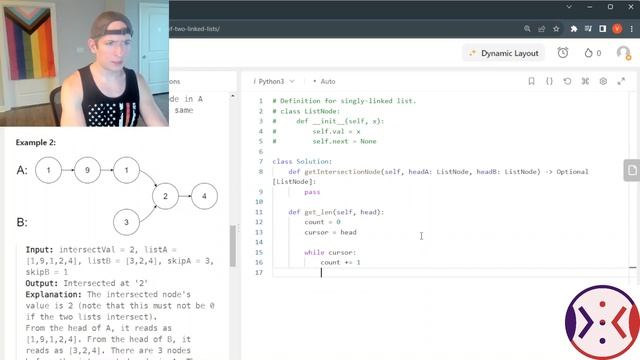640x360 pixels.
Task: Bookmark this page with the star icon
Action: click(556, 29)
